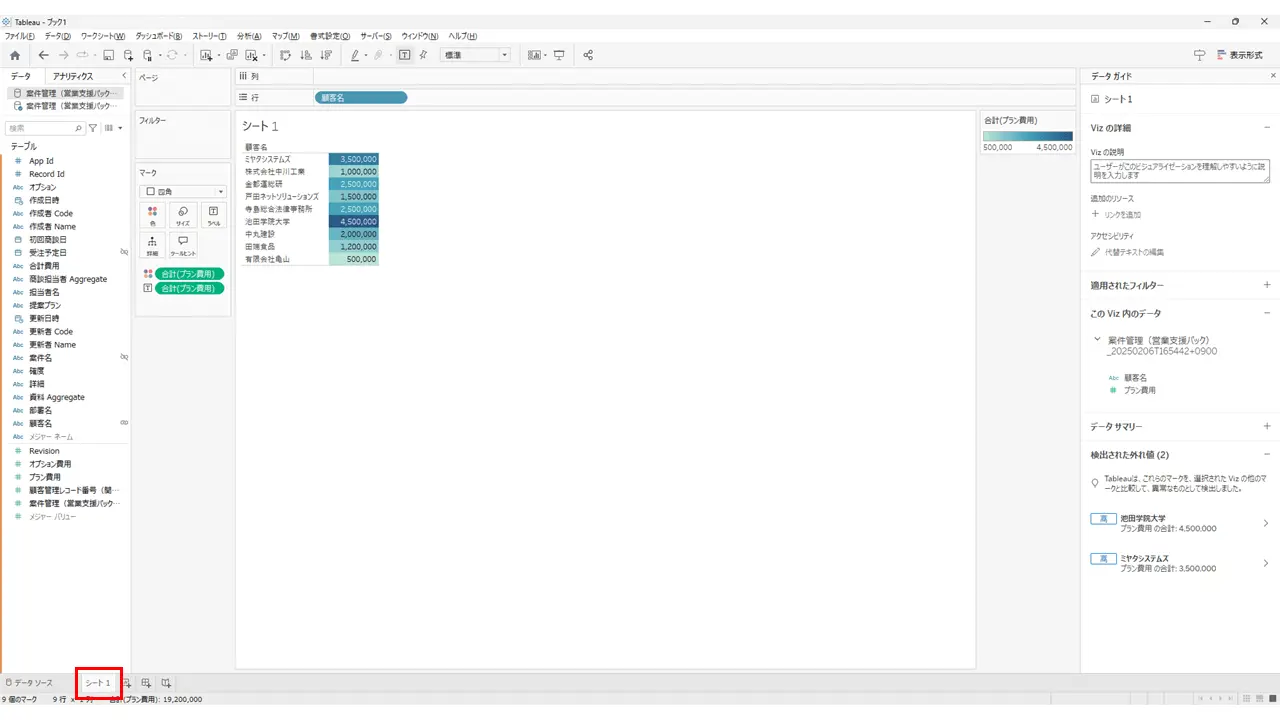Click the Add new data source icon
Image resolution: width=1280 pixels, height=720 pixels.
tap(128, 55)
